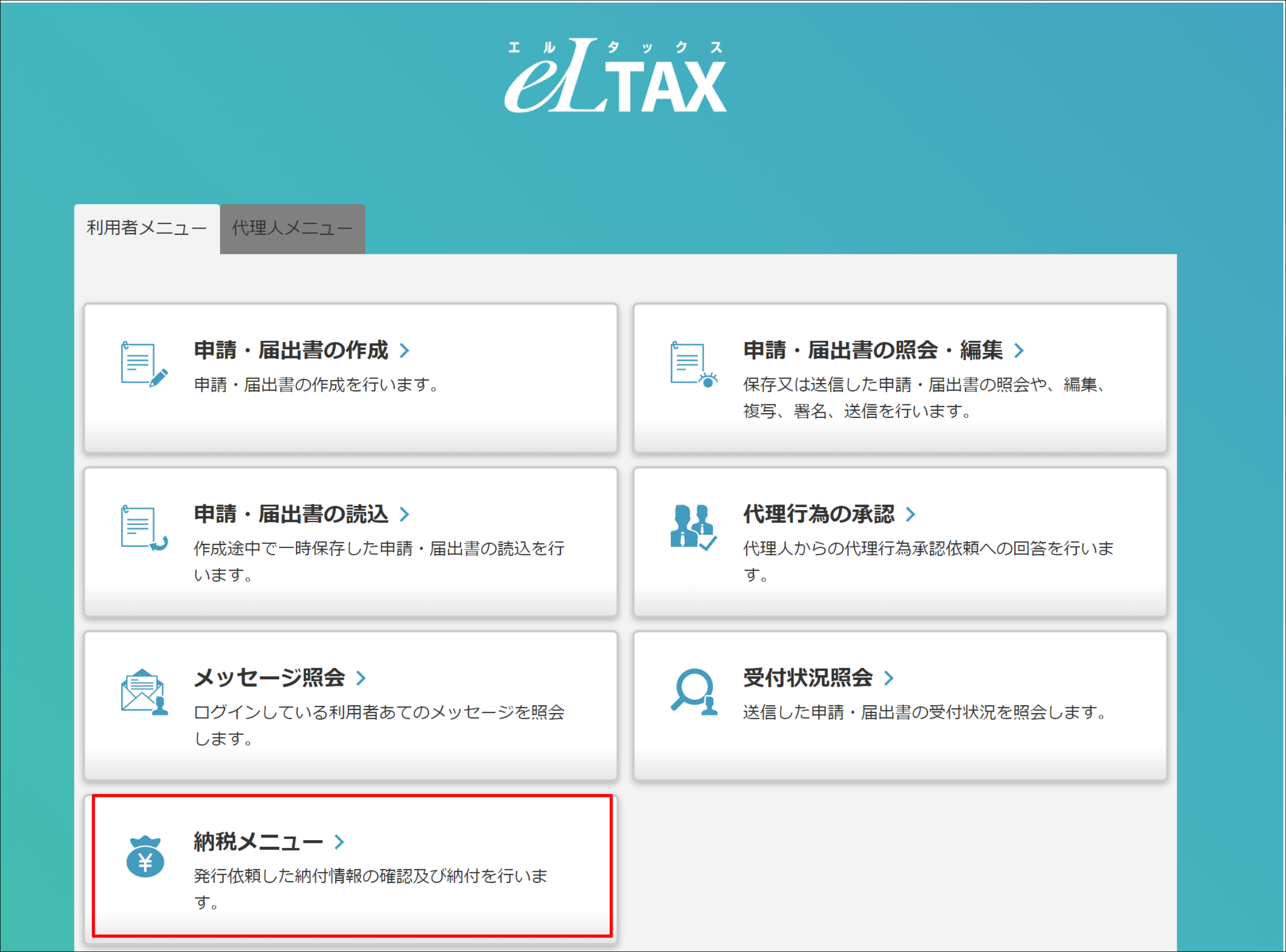
Task: Click the text 作成途中で一時保存した申請・届出書の読込
Action: pos(362,548)
